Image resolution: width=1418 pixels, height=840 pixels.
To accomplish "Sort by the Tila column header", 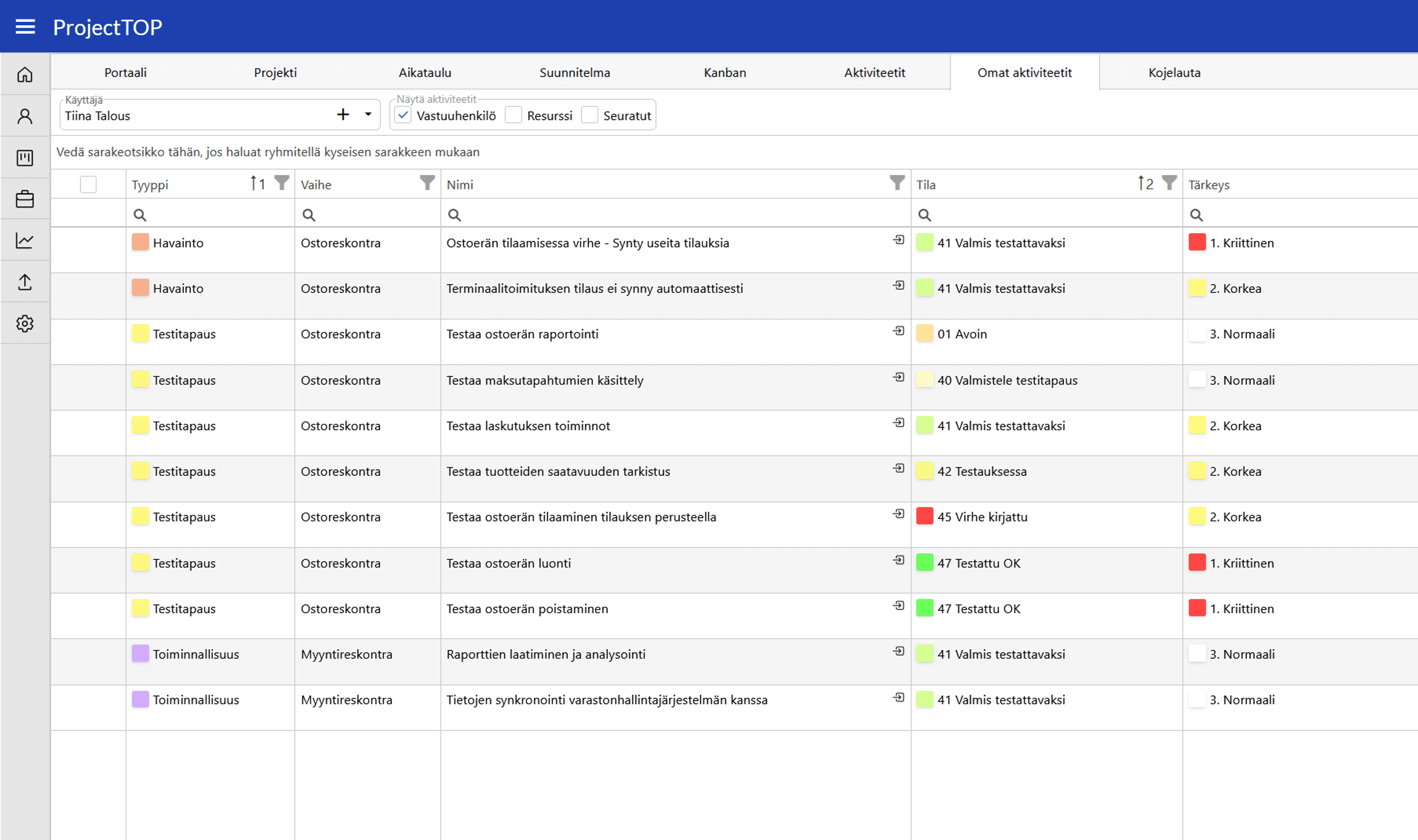I will 926,185.
